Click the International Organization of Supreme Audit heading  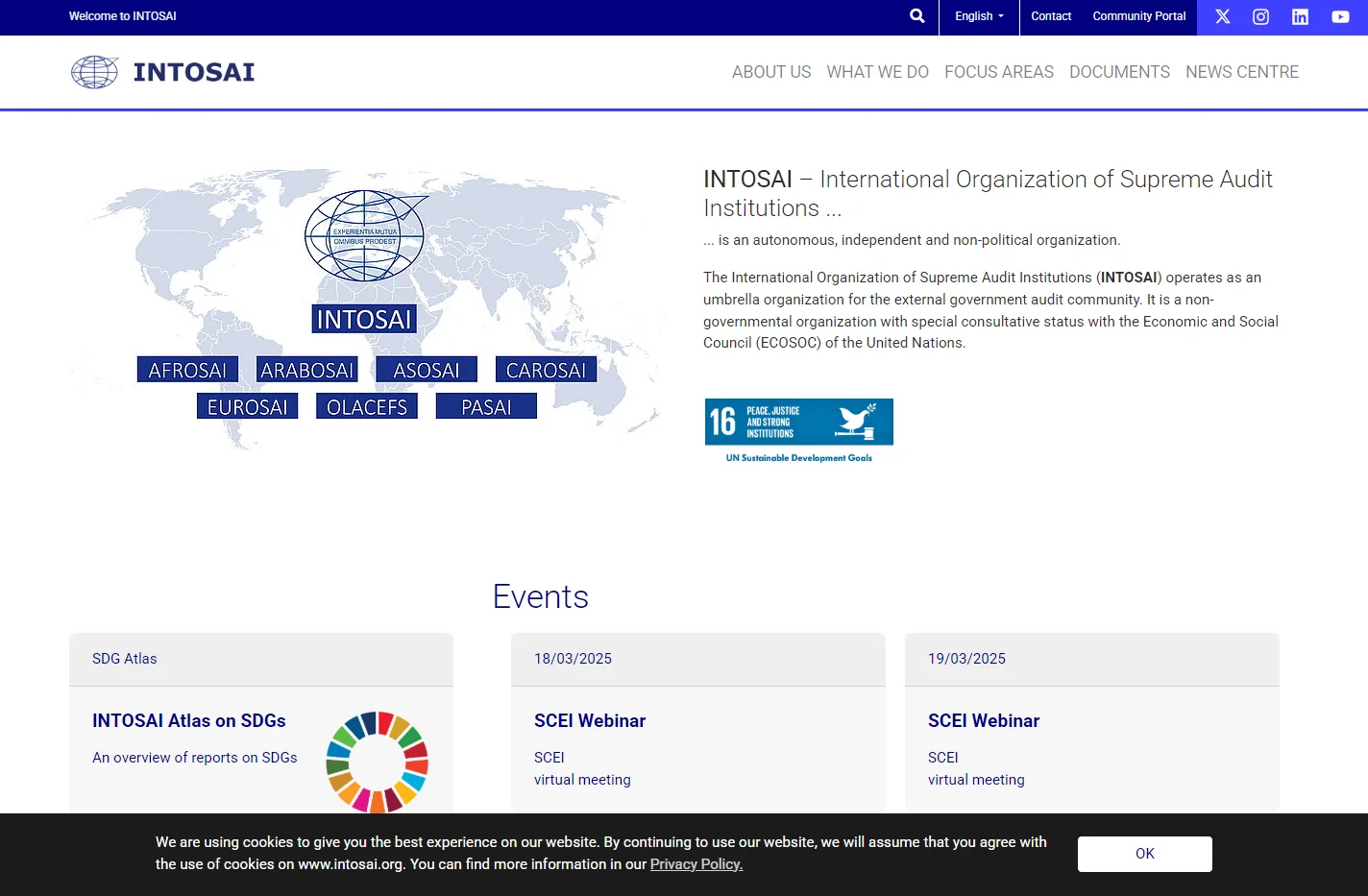coord(988,193)
